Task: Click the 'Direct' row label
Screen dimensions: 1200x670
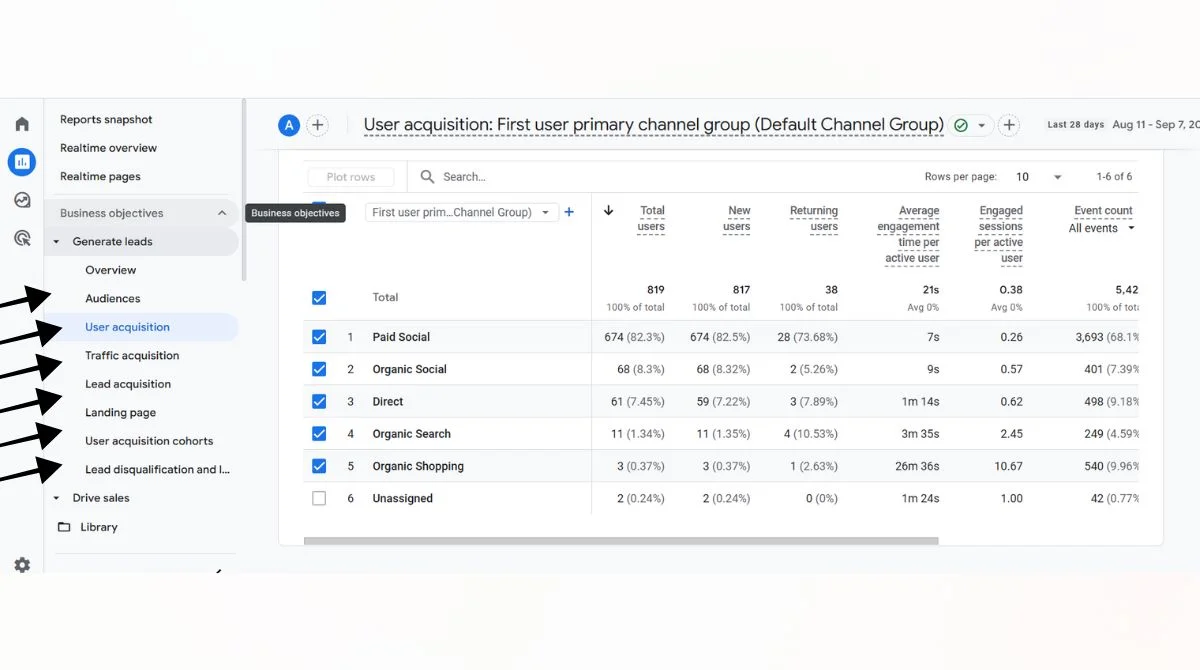Action: tap(388, 402)
